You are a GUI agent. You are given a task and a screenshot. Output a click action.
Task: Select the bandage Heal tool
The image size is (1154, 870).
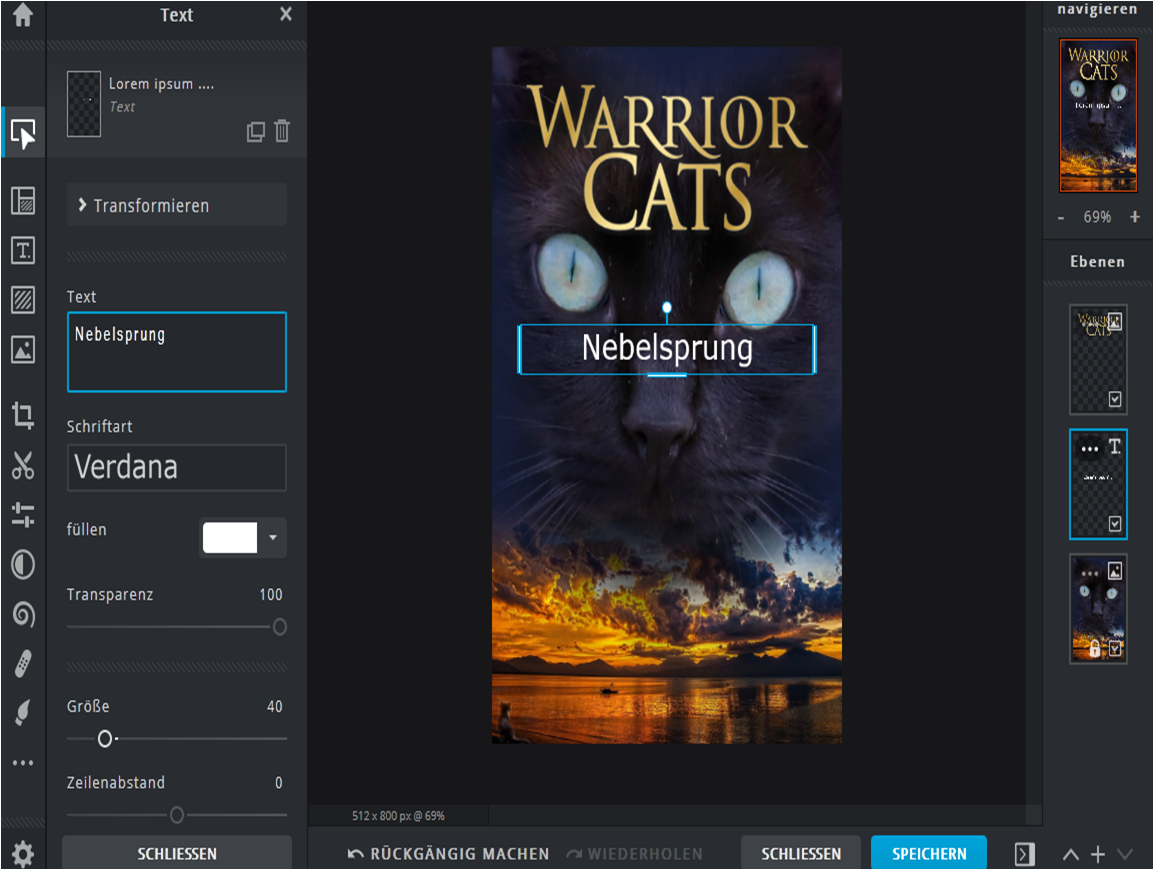coord(23,664)
